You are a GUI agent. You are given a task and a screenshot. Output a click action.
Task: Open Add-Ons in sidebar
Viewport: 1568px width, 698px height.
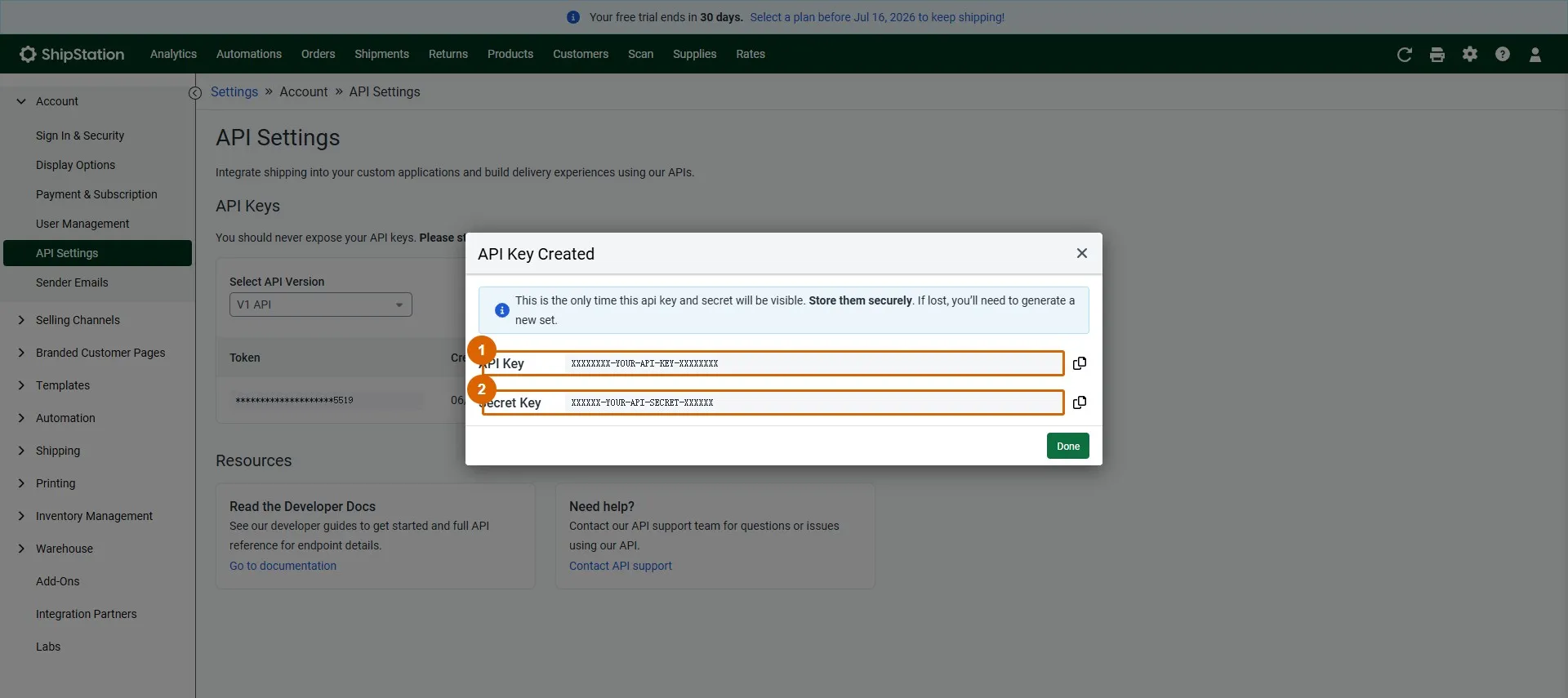click(58, 581)
